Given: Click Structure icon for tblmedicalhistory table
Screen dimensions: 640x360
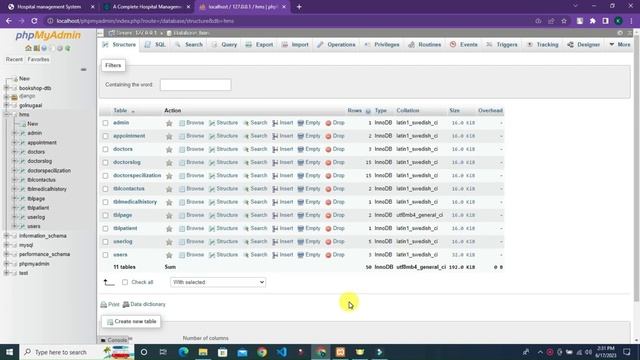Looking at the screenshot, I should click(212, 202).
